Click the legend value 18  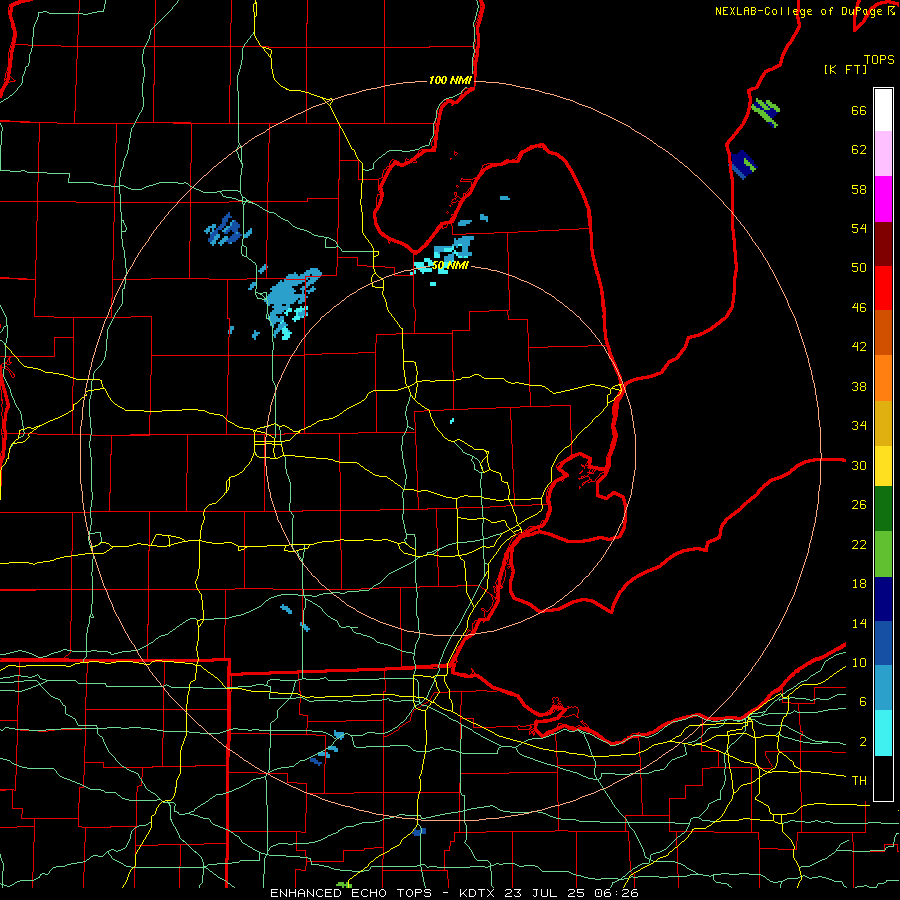(x=859, y=584)
